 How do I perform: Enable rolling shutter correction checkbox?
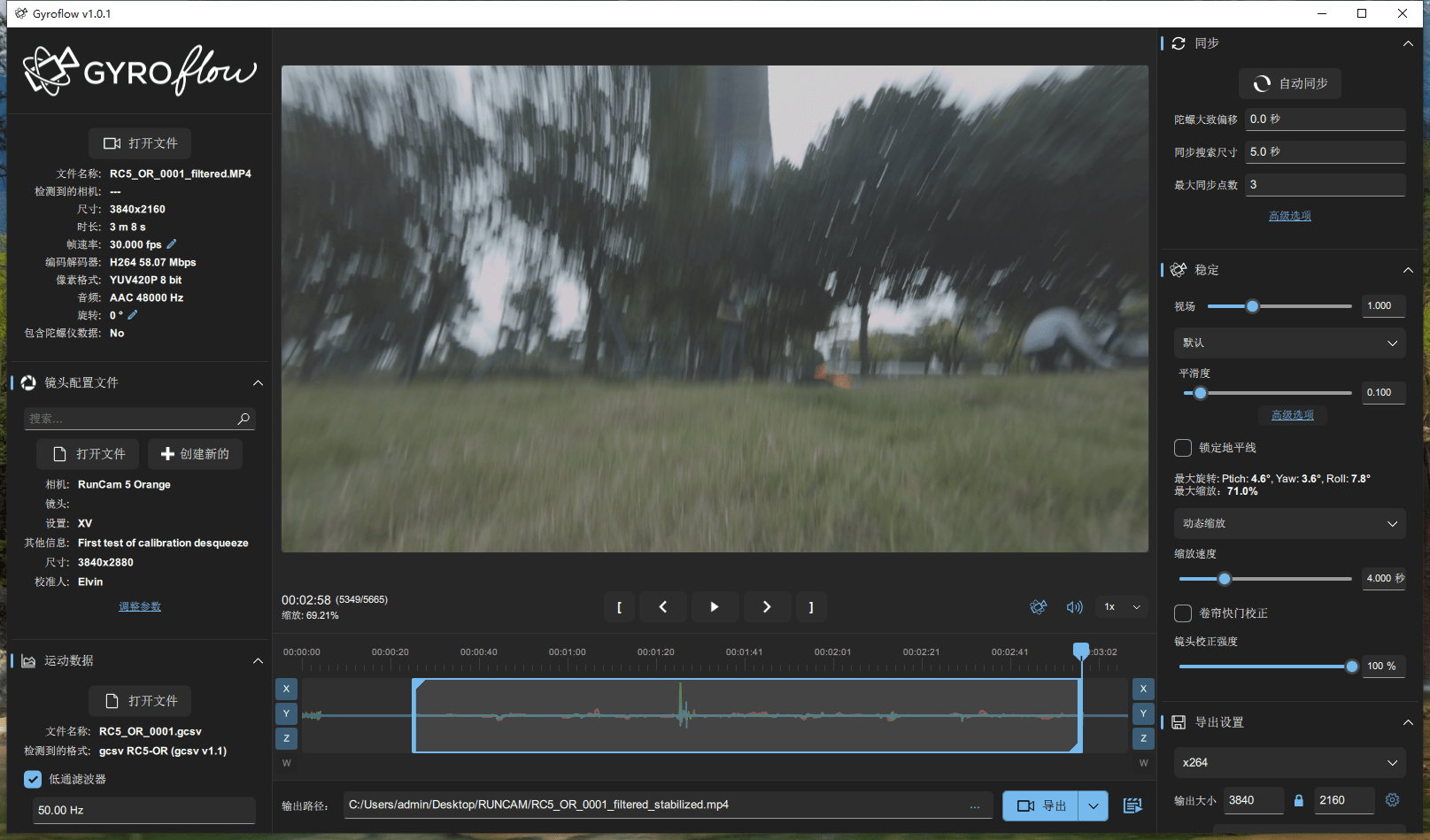tap(1183, 613)
